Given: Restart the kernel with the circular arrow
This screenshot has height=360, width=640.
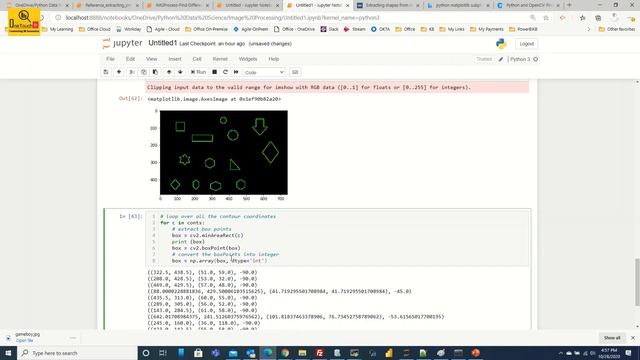Looking at the screenshot, I should (x=225, y=72).
